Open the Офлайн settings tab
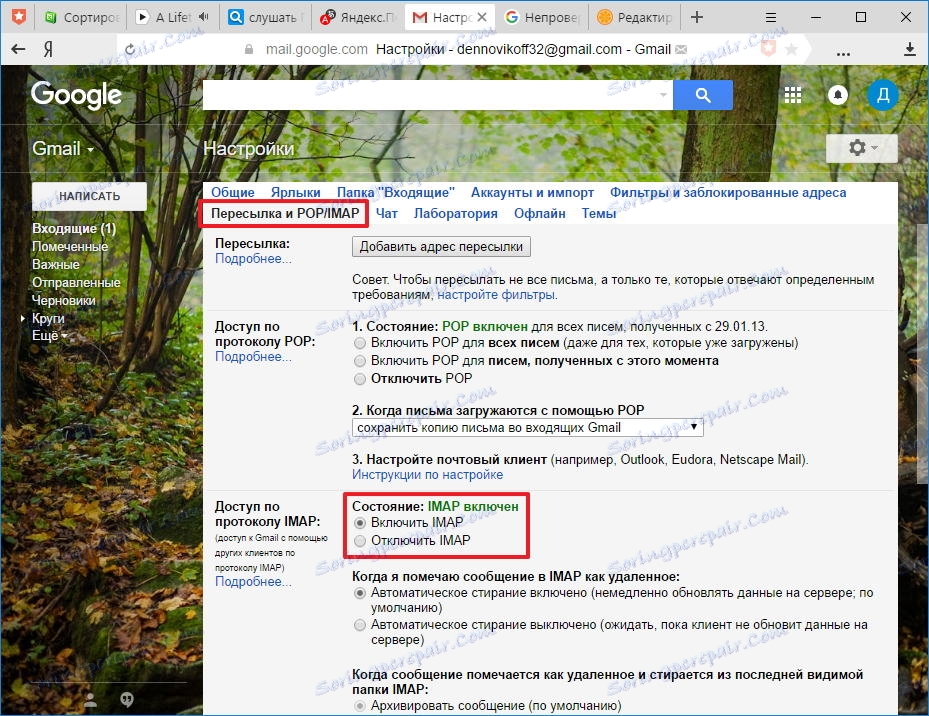 click(x=540, y=213)
